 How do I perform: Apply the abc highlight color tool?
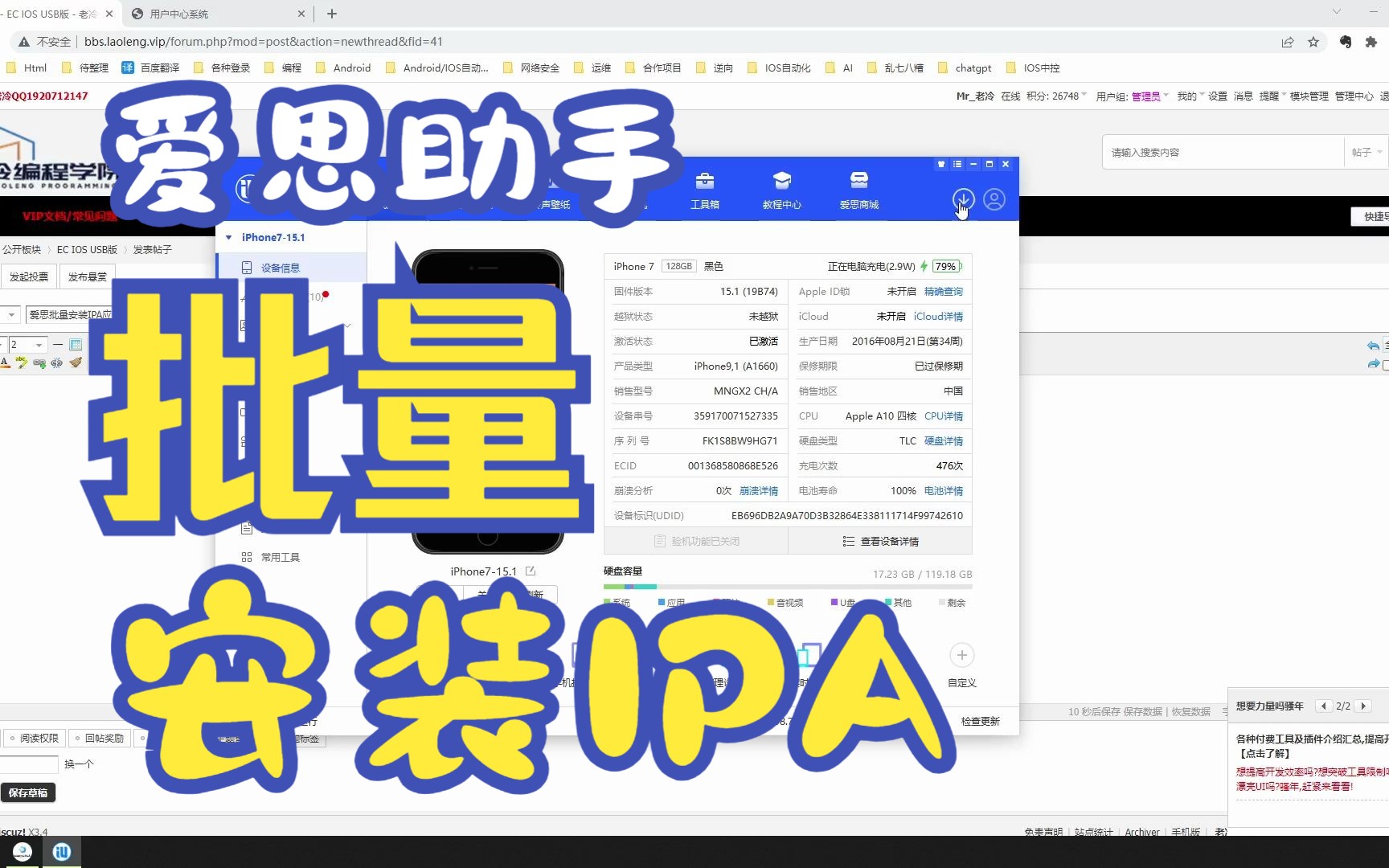22,362
